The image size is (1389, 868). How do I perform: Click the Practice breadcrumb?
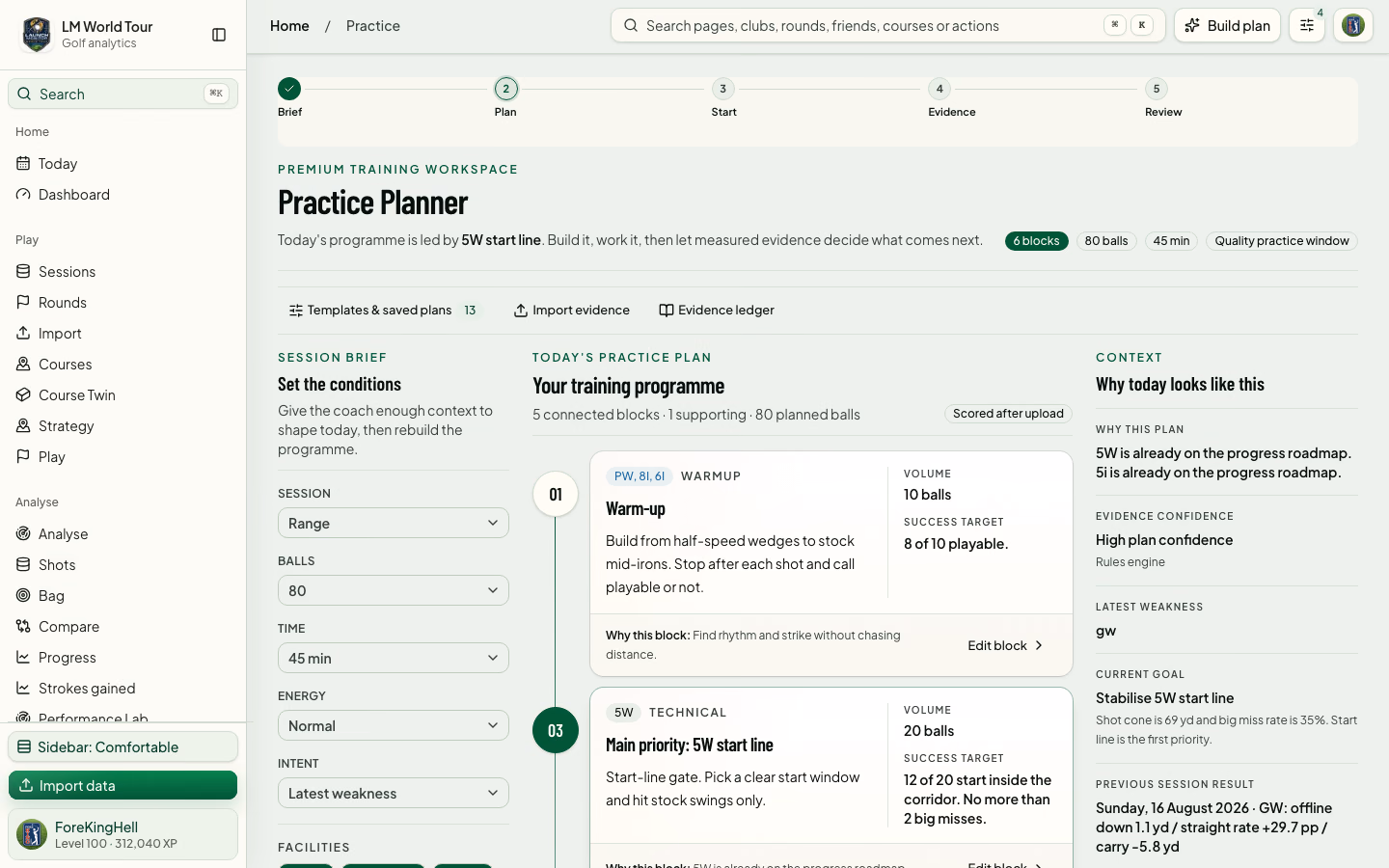[x=373, y=26]
